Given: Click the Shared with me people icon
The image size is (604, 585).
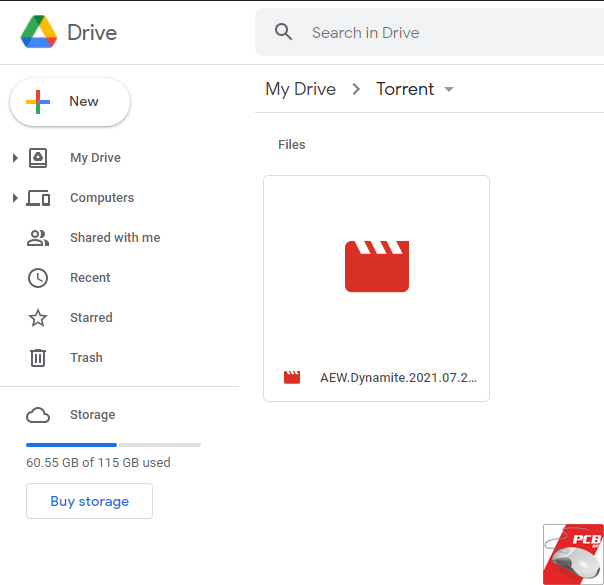Looking at the screenshot, I should point(38,238).
